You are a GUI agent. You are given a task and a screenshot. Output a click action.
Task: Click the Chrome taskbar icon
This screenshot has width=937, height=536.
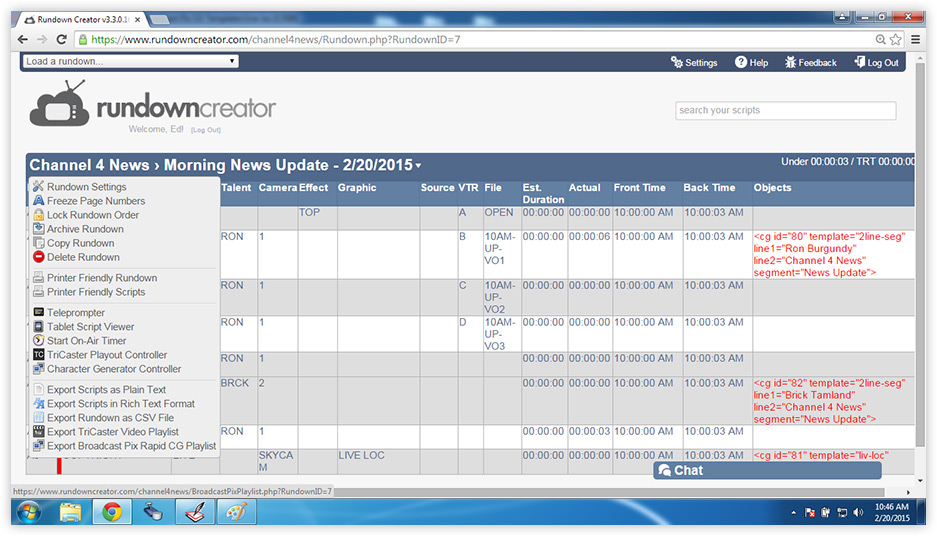[x=112, y=512]
